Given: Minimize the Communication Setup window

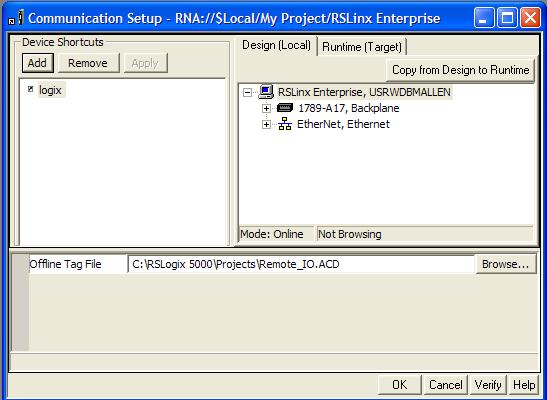Looking at the screenshot, I should 484,18.
